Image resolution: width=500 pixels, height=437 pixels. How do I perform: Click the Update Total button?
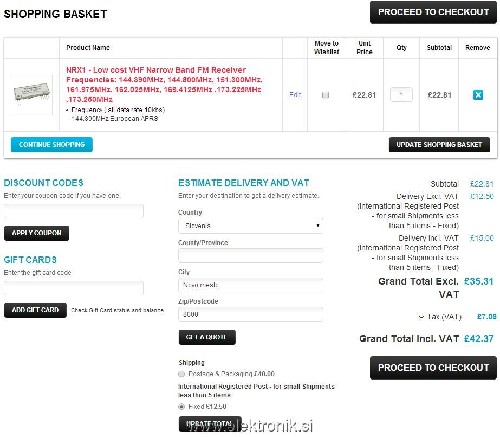[210, 424]
